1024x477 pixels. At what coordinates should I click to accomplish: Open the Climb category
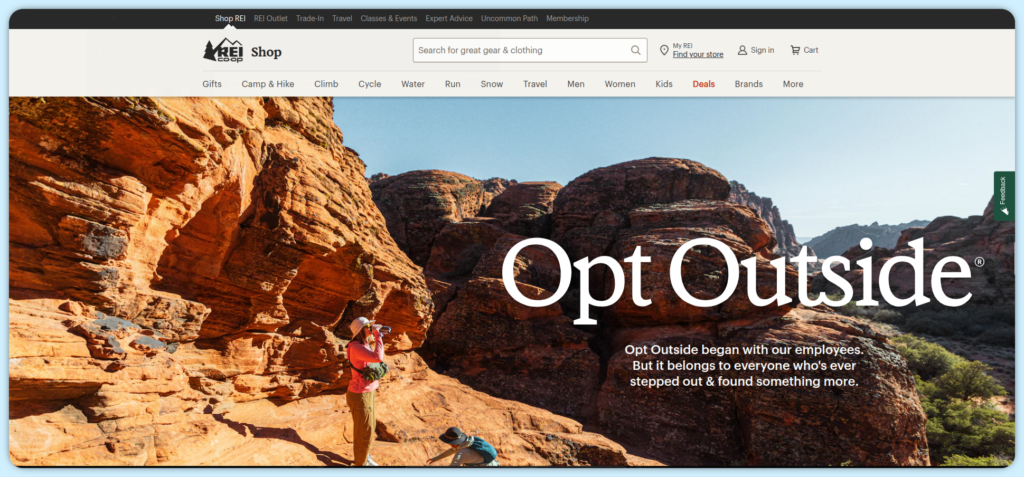click(x=326, y=84)
